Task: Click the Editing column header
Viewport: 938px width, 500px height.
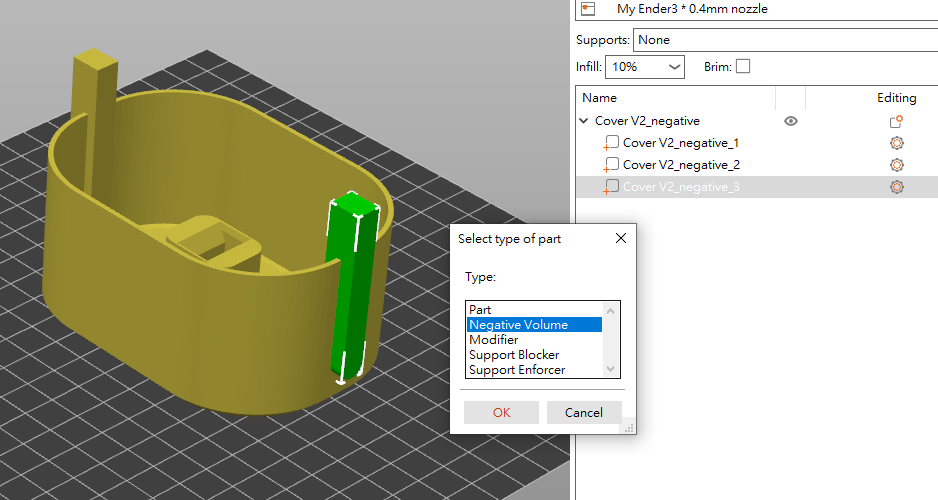Action: [x=896, y=98]
